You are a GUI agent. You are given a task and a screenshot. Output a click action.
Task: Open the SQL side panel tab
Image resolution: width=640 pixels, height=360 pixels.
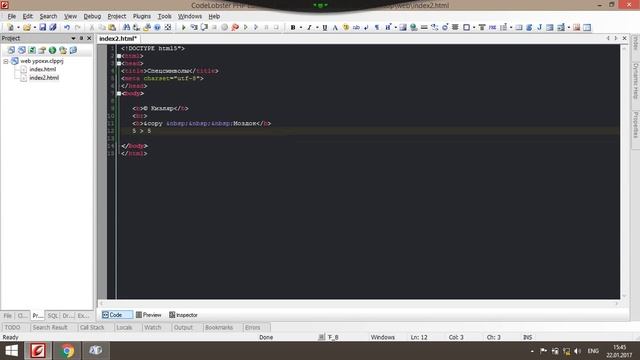click(53, 316)
